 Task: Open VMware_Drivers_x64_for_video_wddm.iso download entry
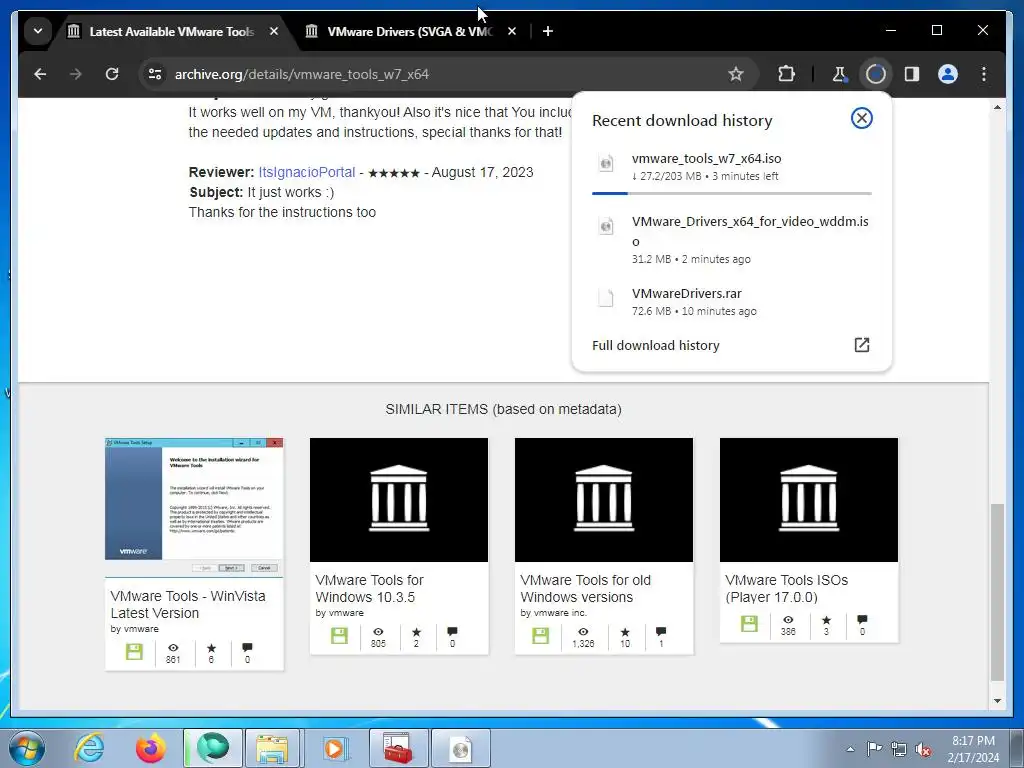731,240
